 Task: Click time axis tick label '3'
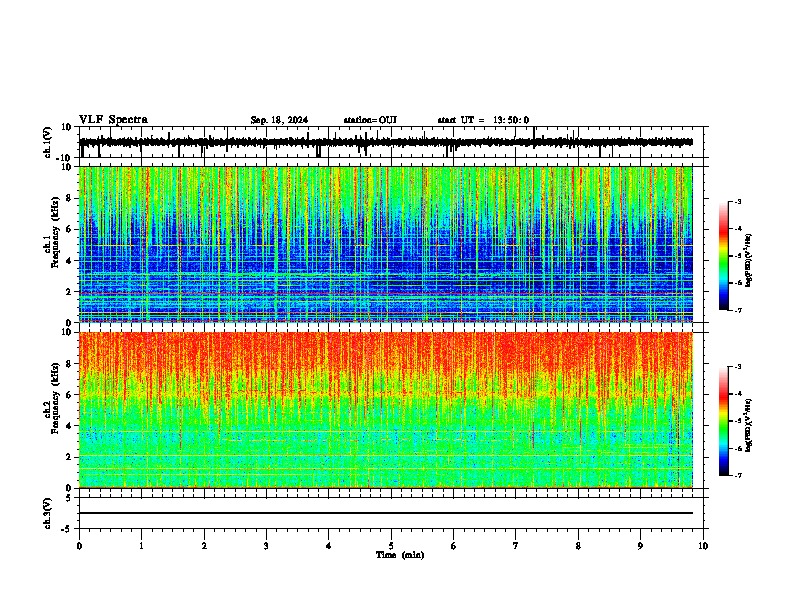266,546
